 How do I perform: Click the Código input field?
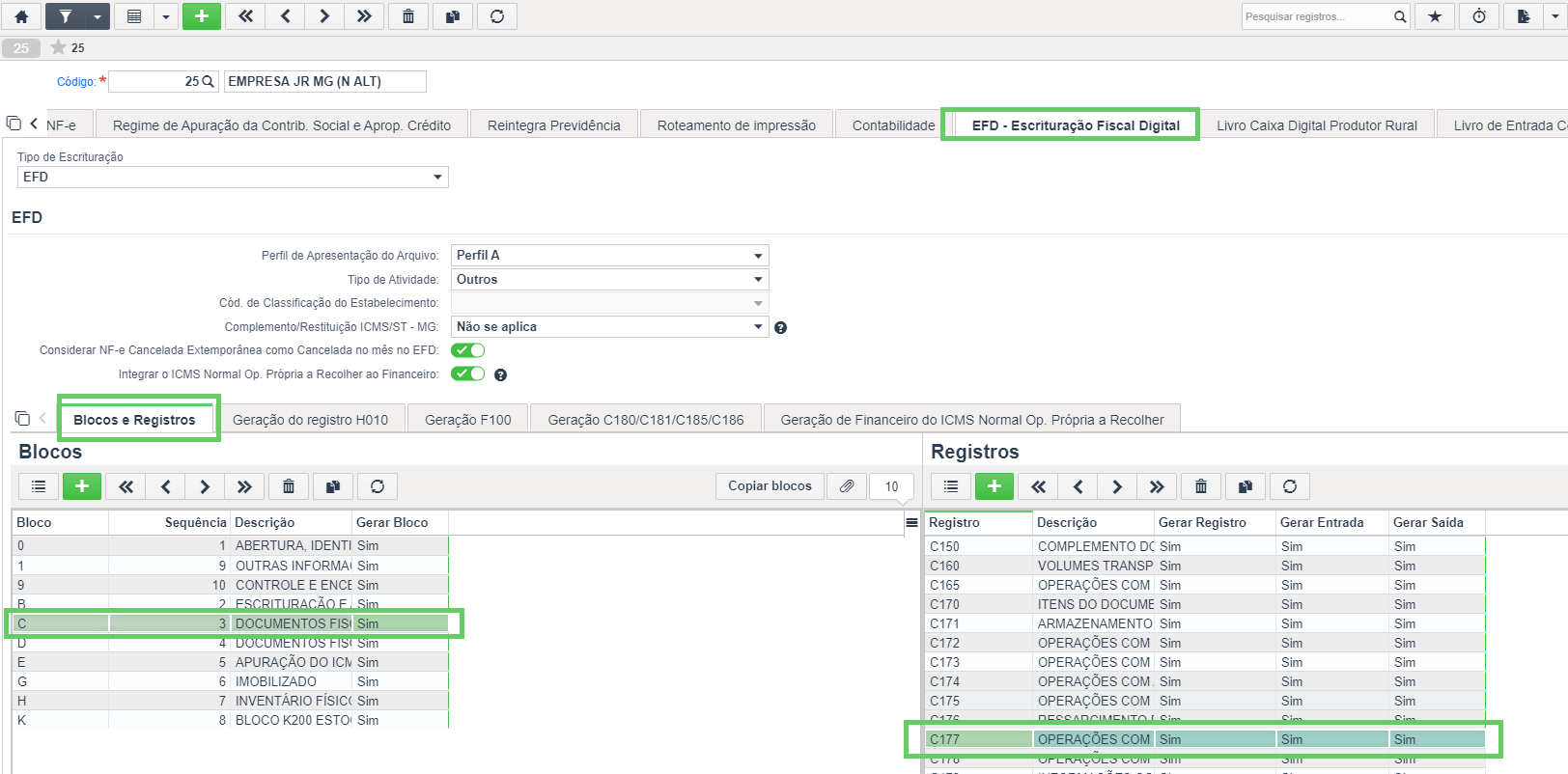click(154, 82)
